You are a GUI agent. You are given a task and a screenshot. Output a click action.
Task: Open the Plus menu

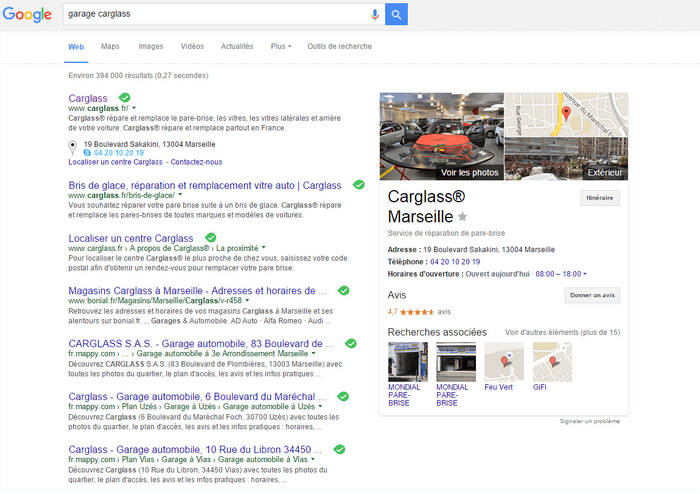point(281,46)
